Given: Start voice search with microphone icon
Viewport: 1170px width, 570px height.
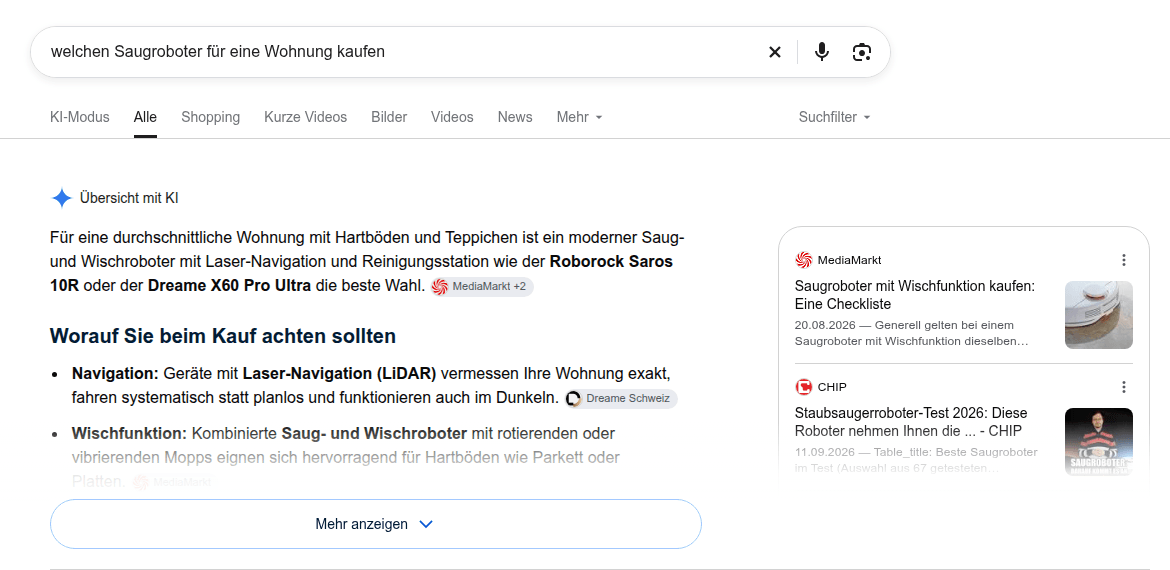Looking at the screenshot, I should coord(822,51).
